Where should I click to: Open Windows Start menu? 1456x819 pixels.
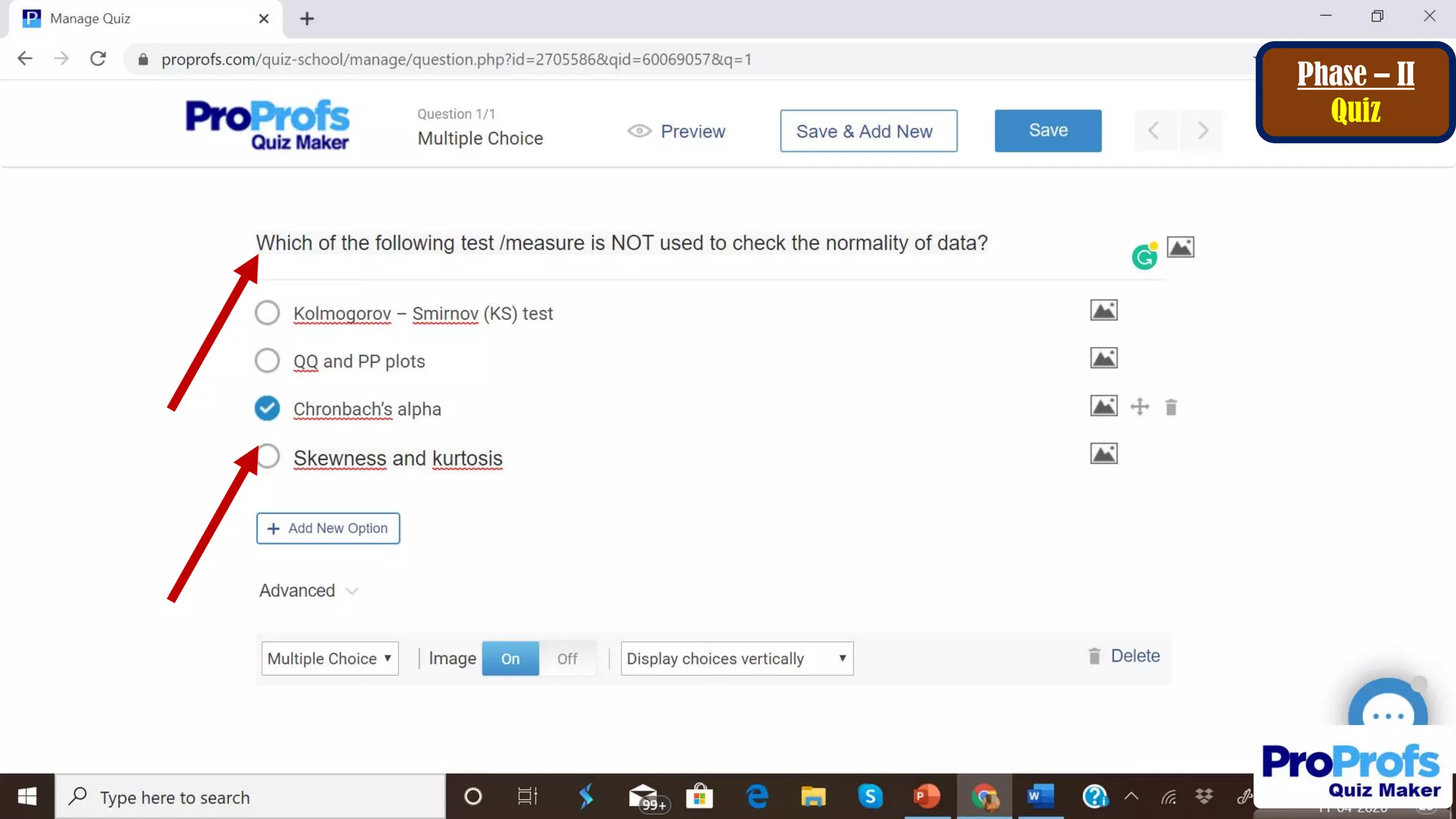27,797
